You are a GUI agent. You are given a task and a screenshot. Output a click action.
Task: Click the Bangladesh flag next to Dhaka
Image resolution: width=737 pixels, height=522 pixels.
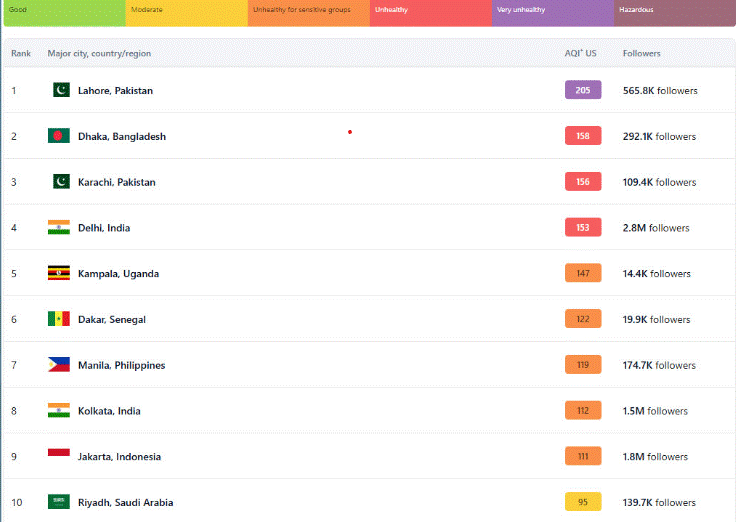coord(59,136)
